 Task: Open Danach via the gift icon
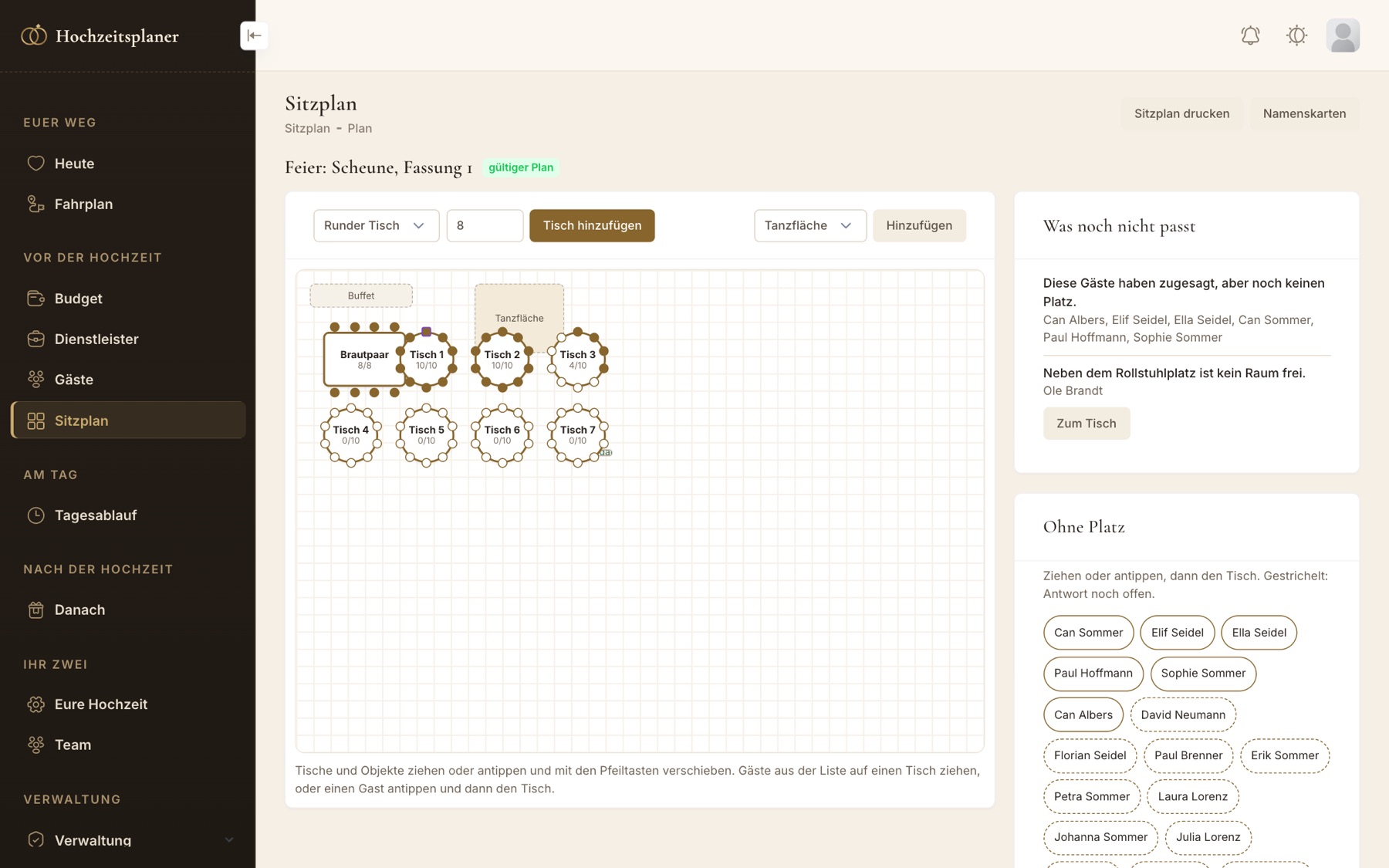(35, 610)
